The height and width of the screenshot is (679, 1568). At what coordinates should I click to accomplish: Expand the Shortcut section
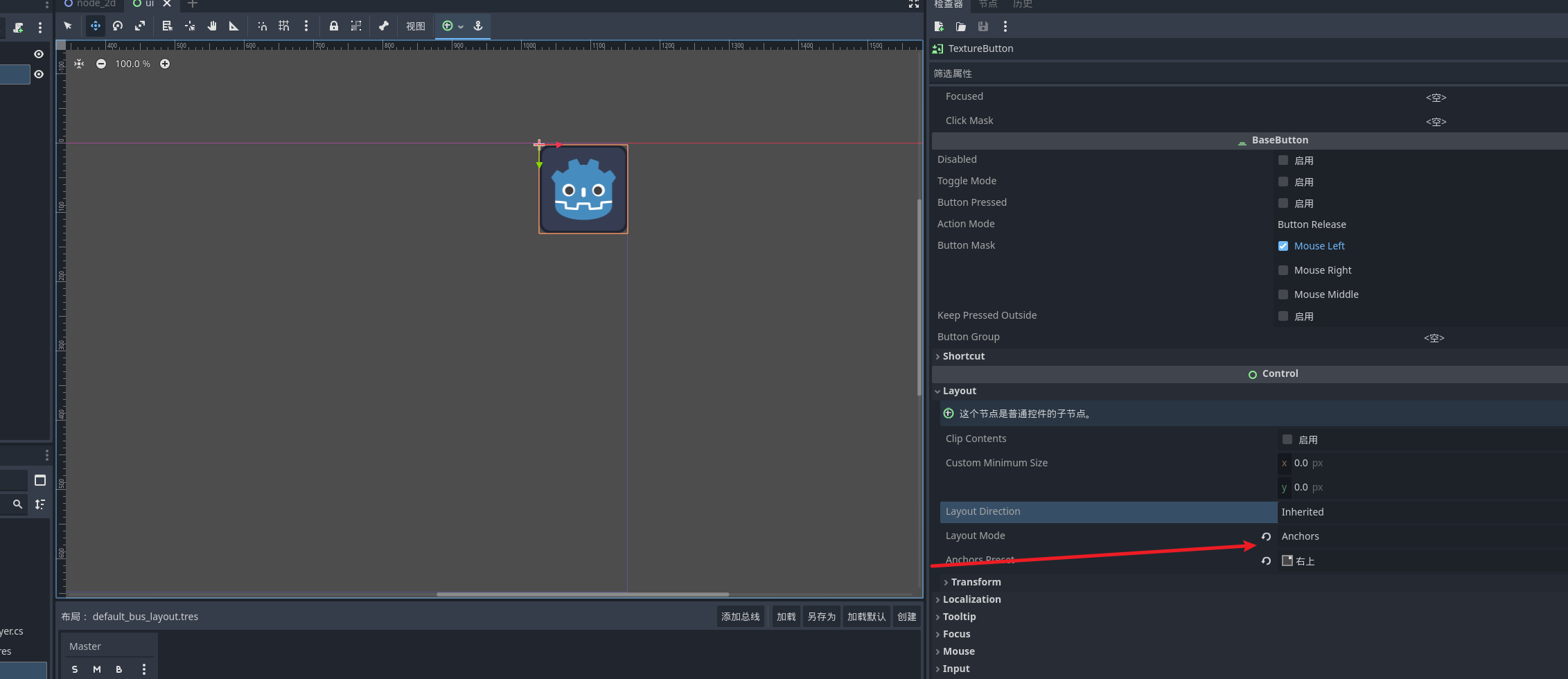963,356
